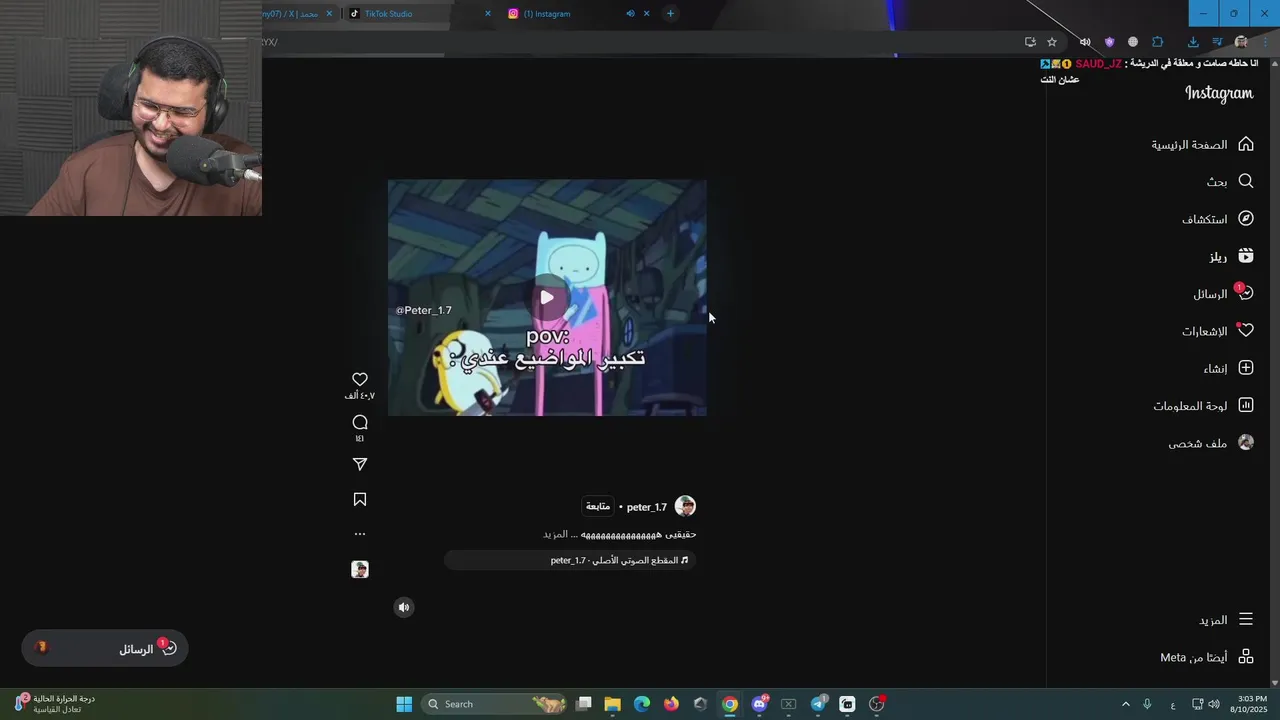Open the reel's three-dot options menu

(x=360, y=534)
